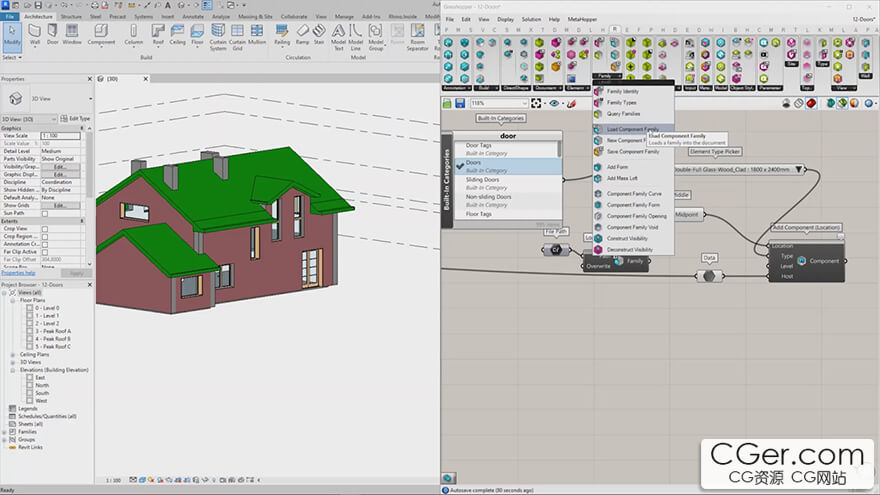Expand the Ceiling Plans tree node
Viewport: 880px width, 495px height.
(x=12, y=355)
